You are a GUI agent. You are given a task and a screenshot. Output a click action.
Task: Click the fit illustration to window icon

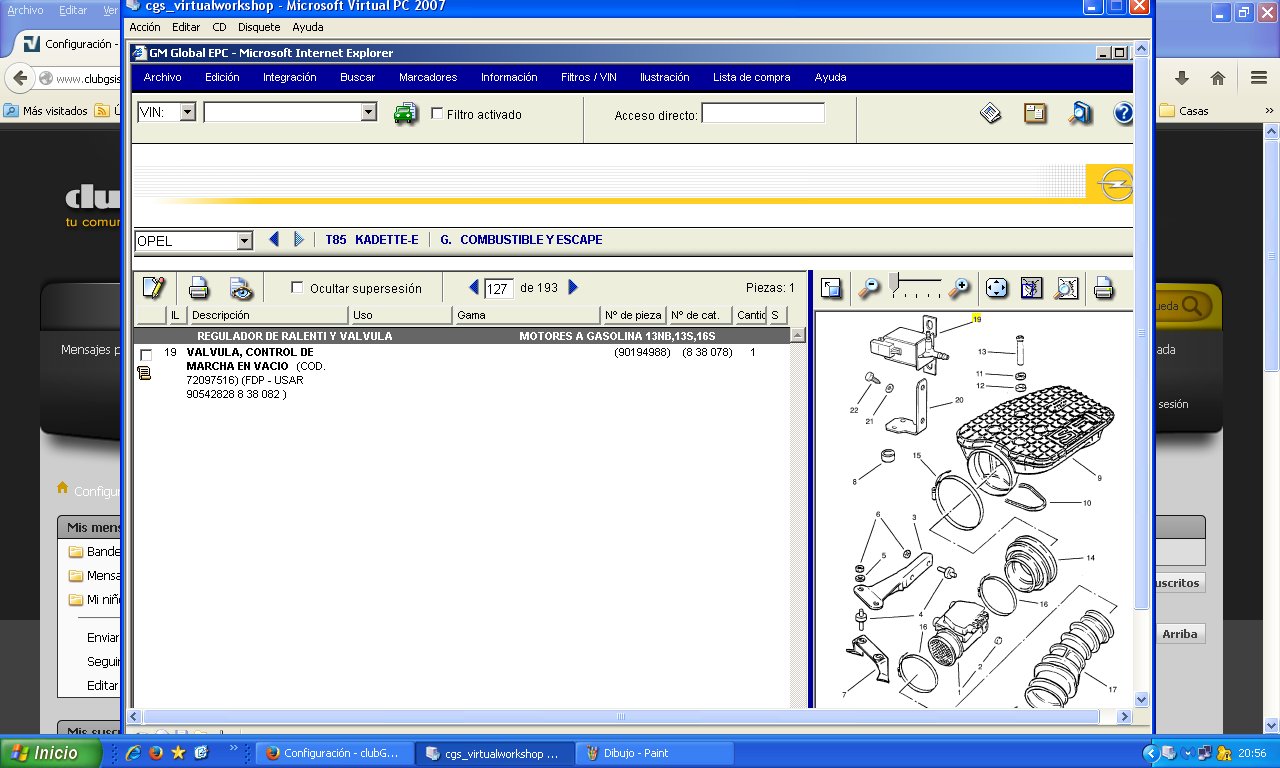pos(996,288)
